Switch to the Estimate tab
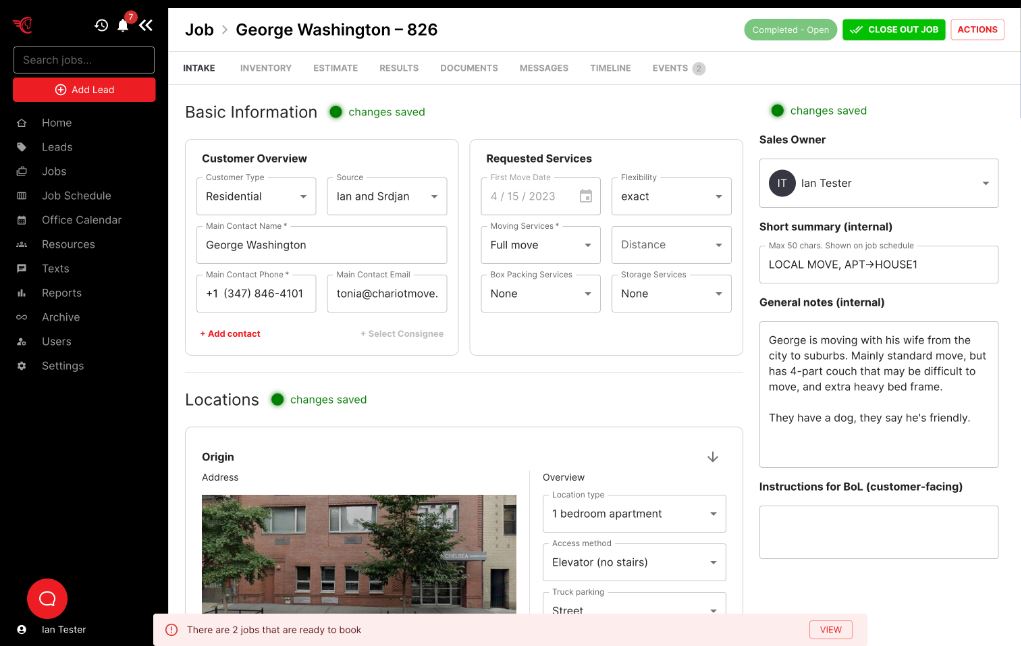Image resolution: width=1021 pixels, height=646 pixels. tap(335, 68)
